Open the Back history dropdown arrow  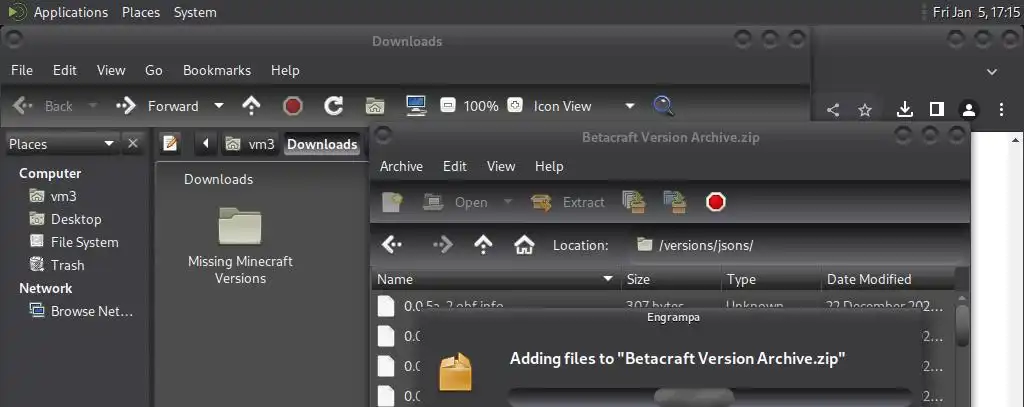[x=93, y=106]
